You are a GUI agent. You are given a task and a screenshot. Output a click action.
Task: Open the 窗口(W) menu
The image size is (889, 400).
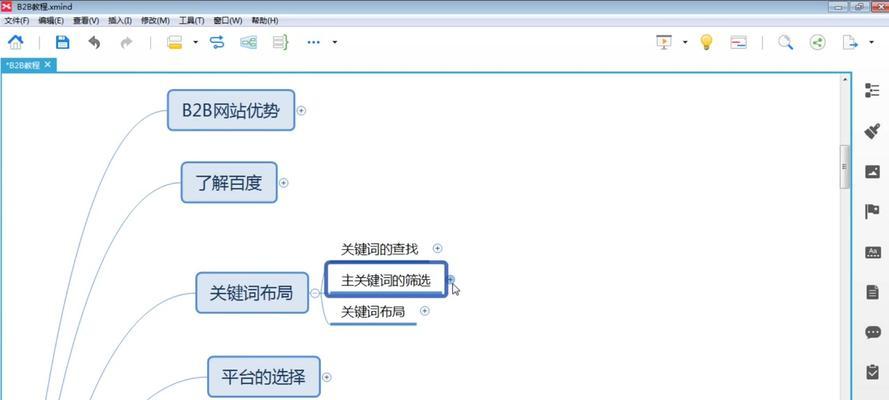coord(227,20)
